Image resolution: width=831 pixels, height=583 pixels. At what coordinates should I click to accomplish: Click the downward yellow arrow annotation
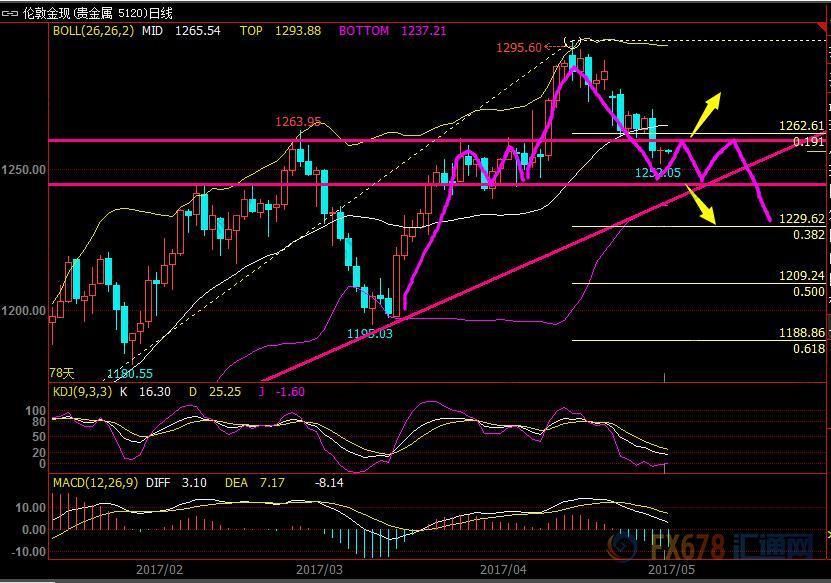point(703,207)
